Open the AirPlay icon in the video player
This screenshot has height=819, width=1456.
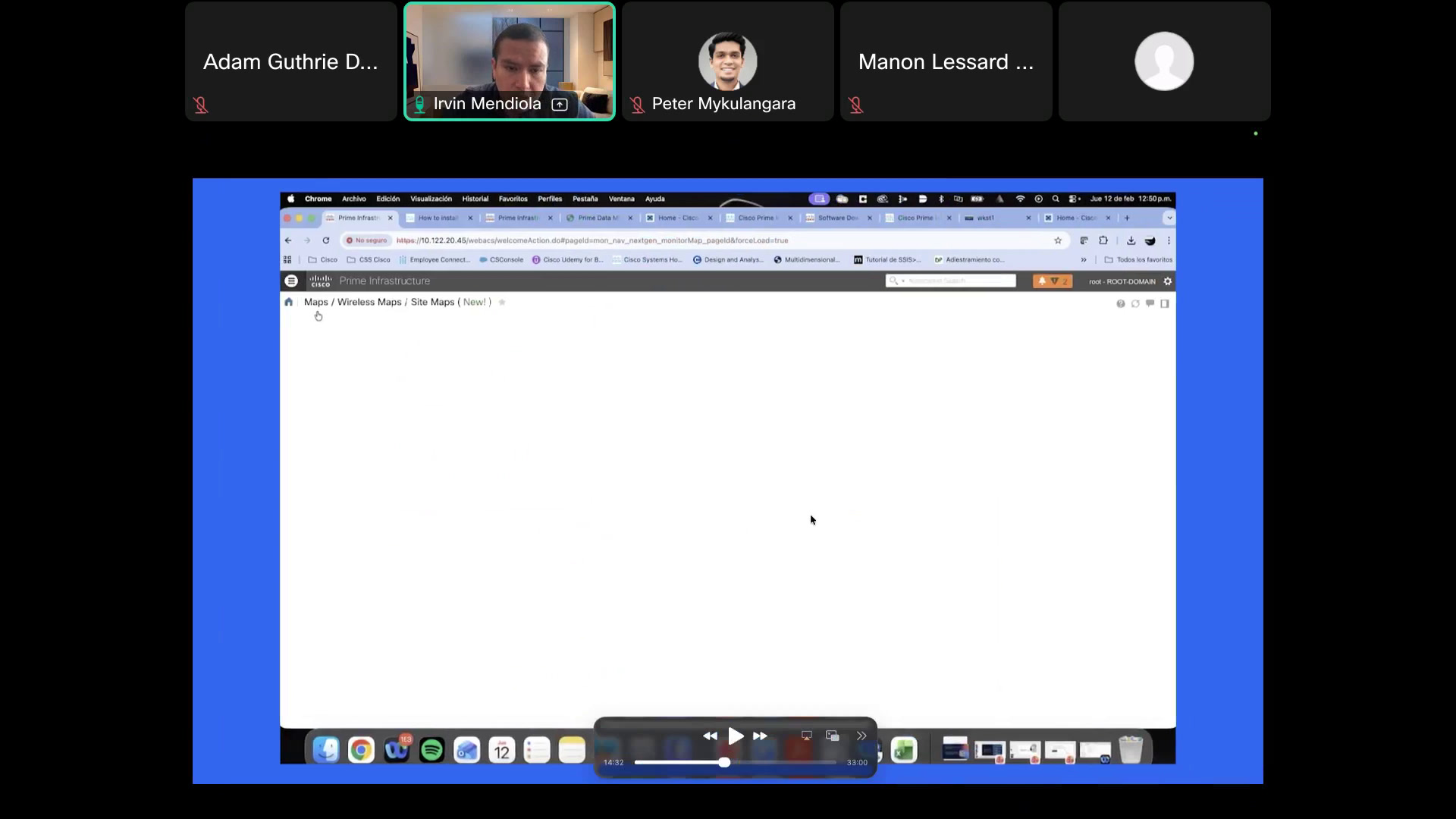point(806,736)
